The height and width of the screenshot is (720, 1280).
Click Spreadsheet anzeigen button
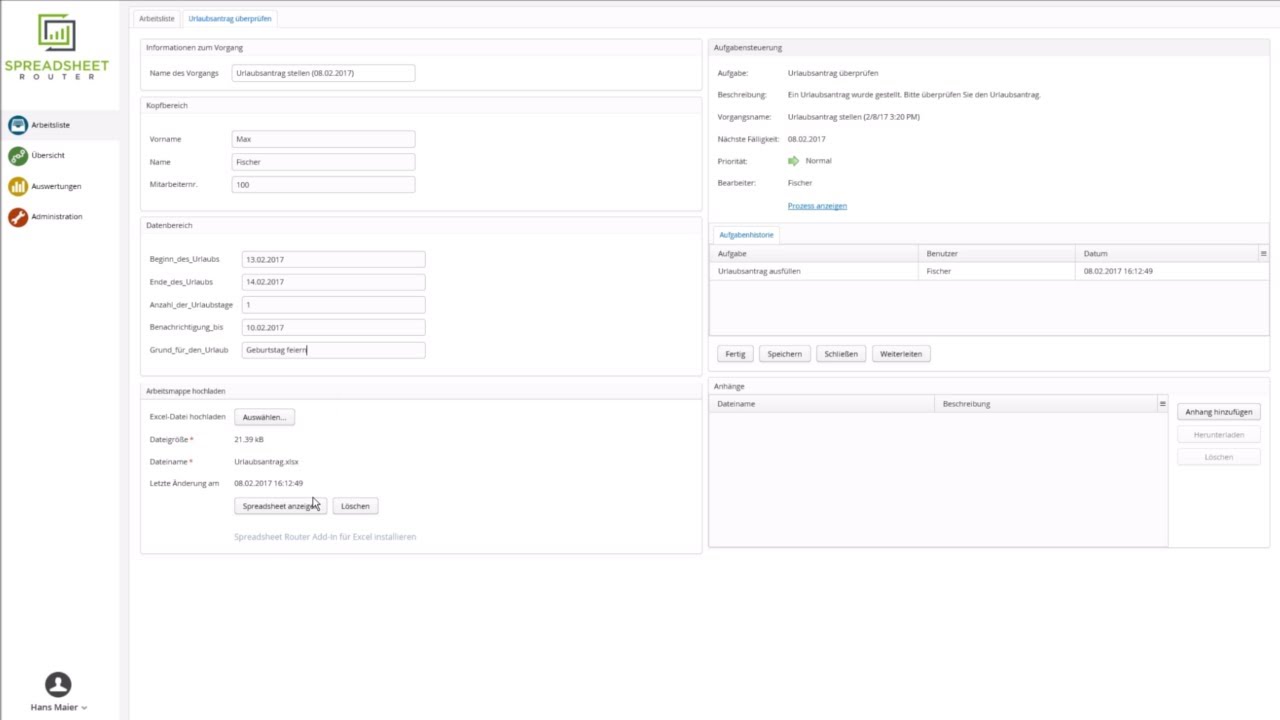tap(280, 506)
